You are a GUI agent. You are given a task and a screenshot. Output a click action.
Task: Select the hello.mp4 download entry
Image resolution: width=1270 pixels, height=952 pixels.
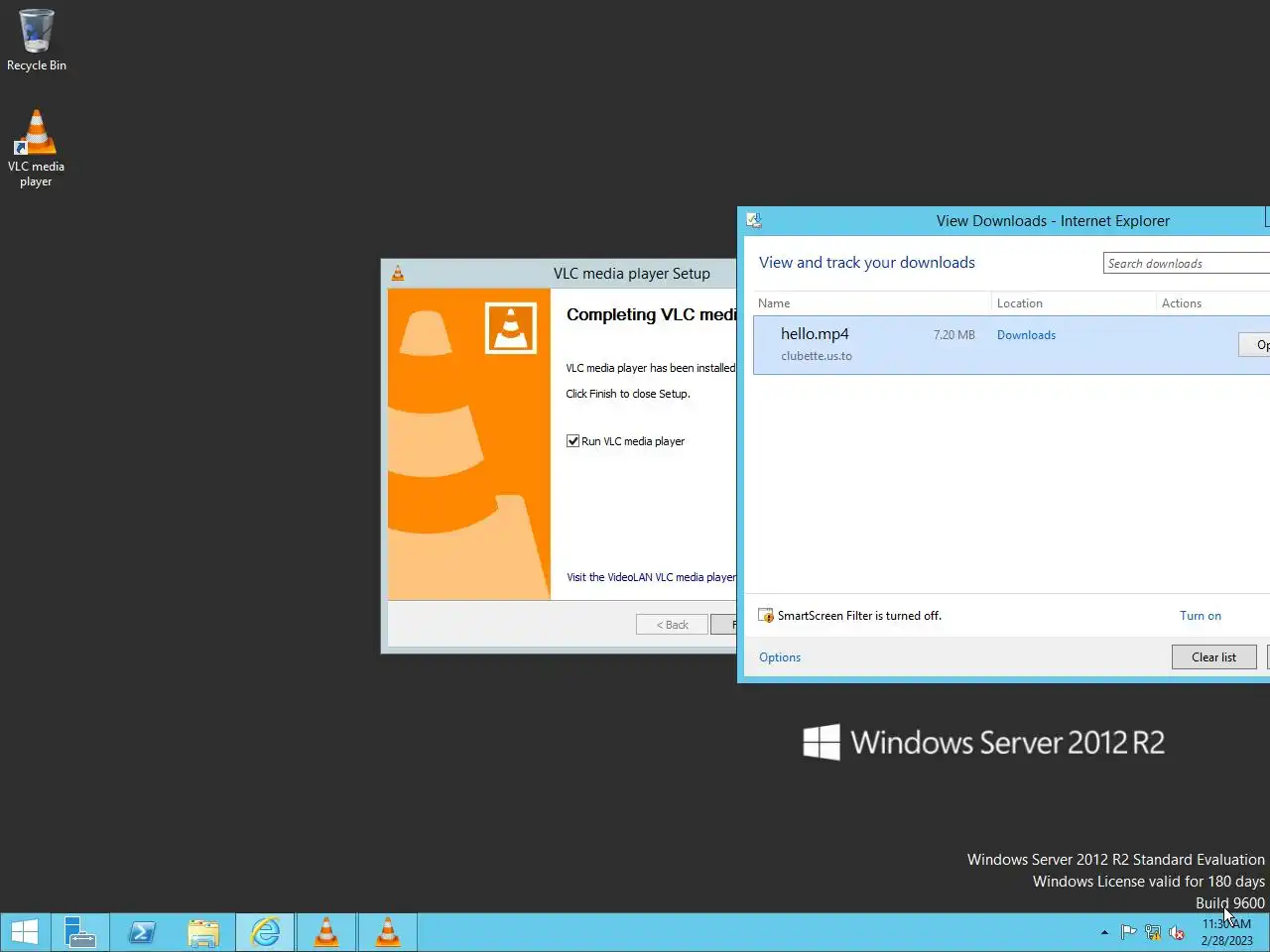pyautogui.click(x=1011, y=345)
